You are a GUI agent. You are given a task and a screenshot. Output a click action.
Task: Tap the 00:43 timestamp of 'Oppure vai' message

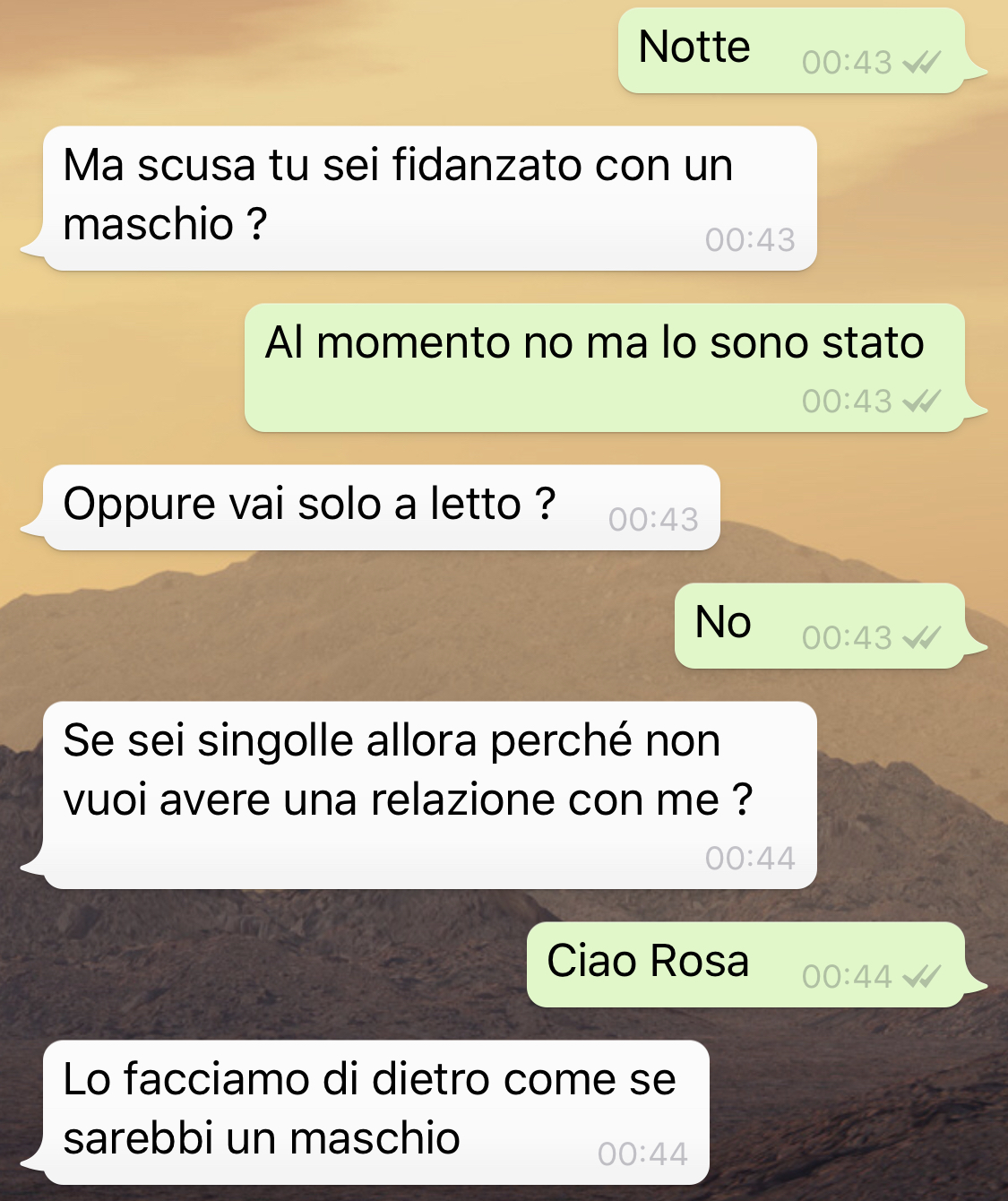653,520
